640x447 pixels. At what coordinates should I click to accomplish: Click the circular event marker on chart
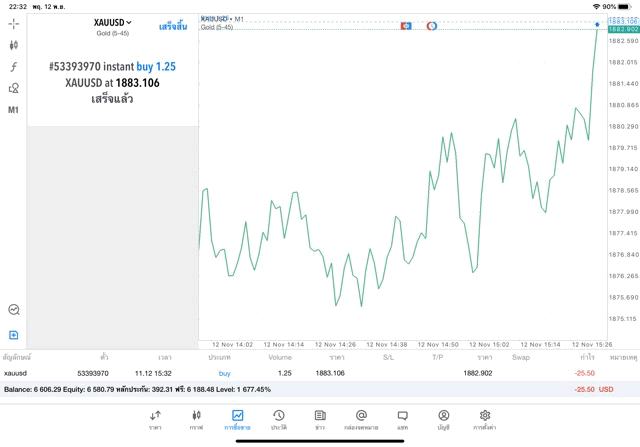pos(431,25)
